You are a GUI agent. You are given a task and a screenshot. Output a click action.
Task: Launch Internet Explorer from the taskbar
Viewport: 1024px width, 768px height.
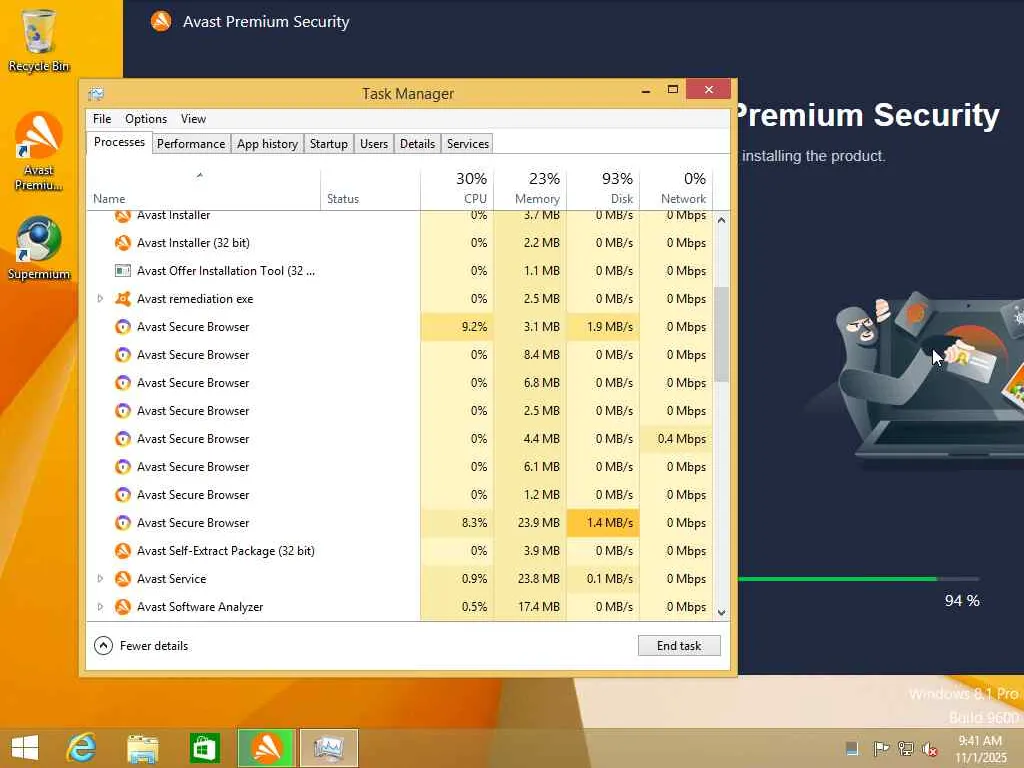pyautogui.click(x=82, y=748)
